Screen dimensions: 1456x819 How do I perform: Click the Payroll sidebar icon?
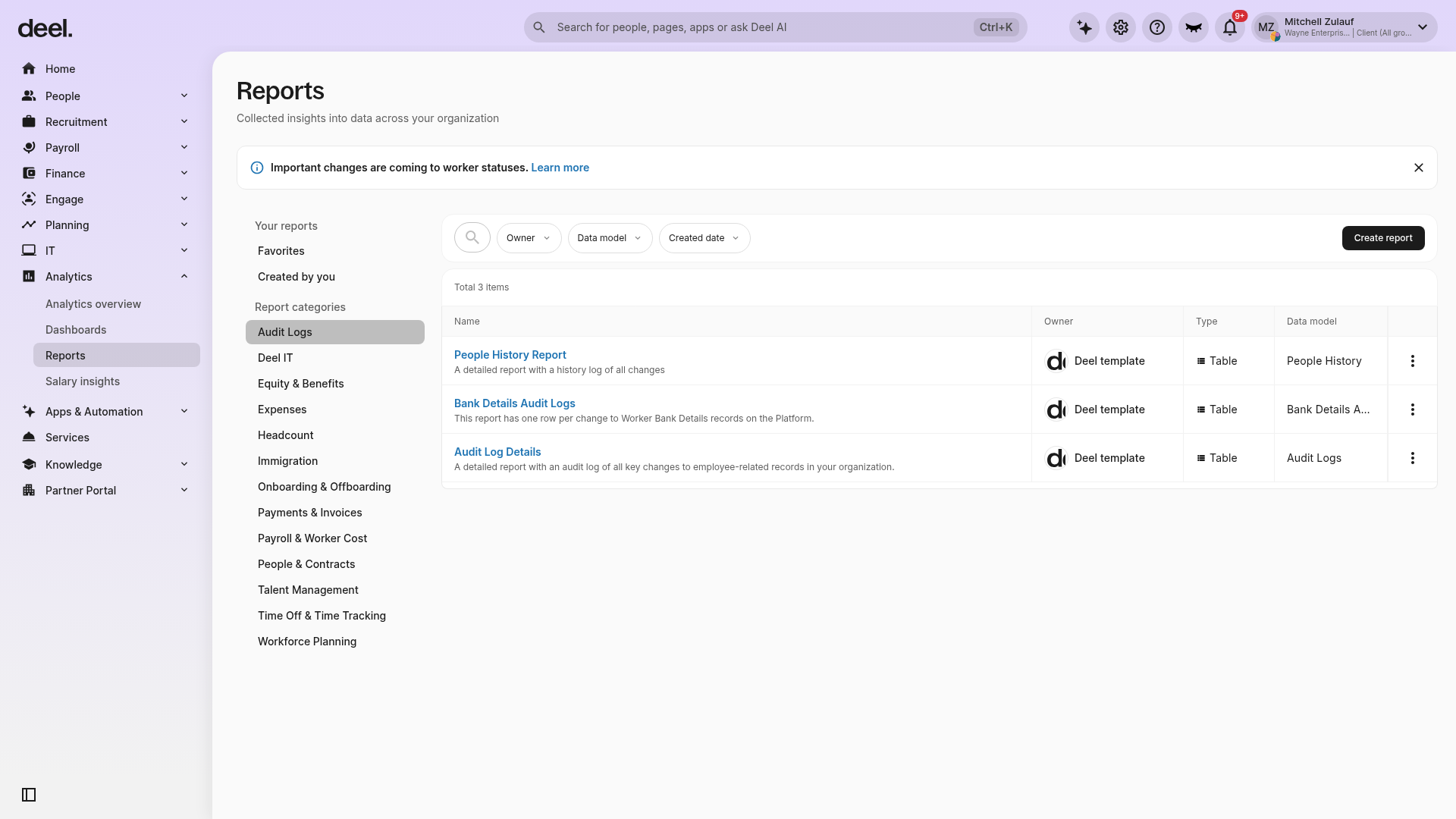coord(29,148)
